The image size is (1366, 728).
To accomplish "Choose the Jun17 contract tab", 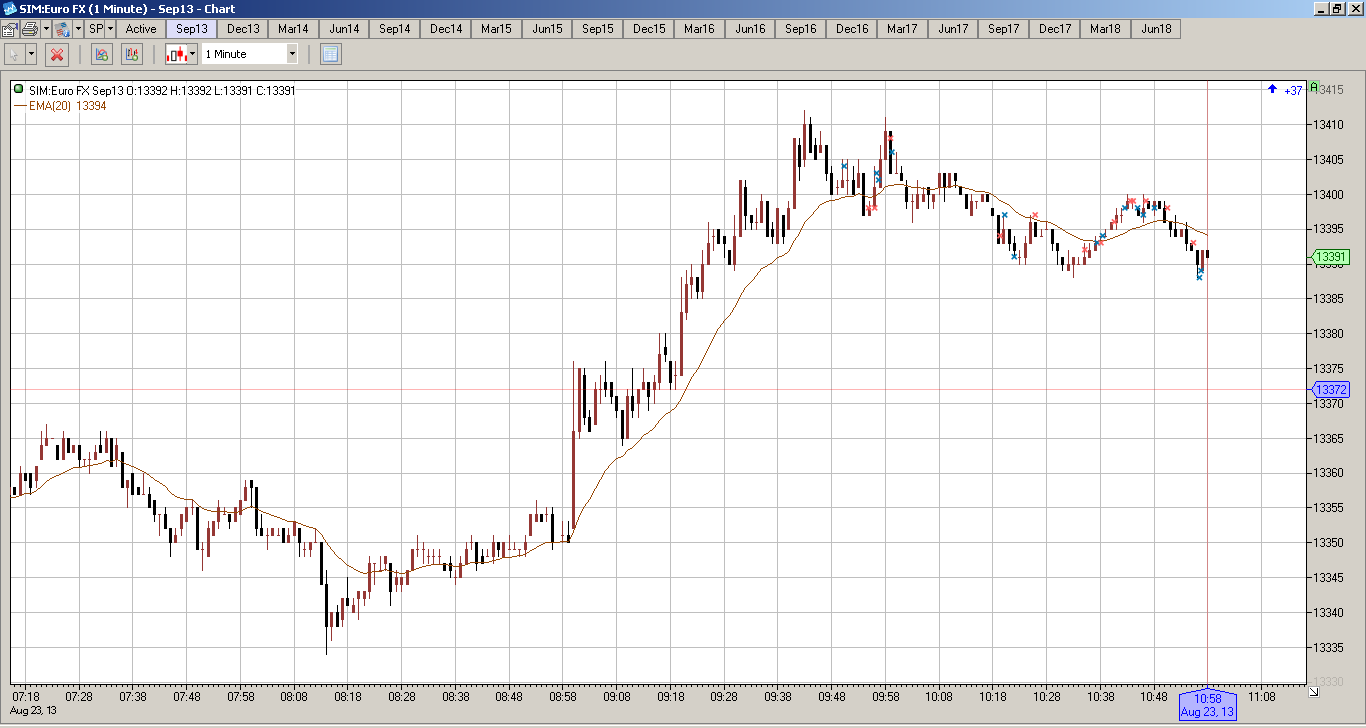I will [x=953, y=29].
